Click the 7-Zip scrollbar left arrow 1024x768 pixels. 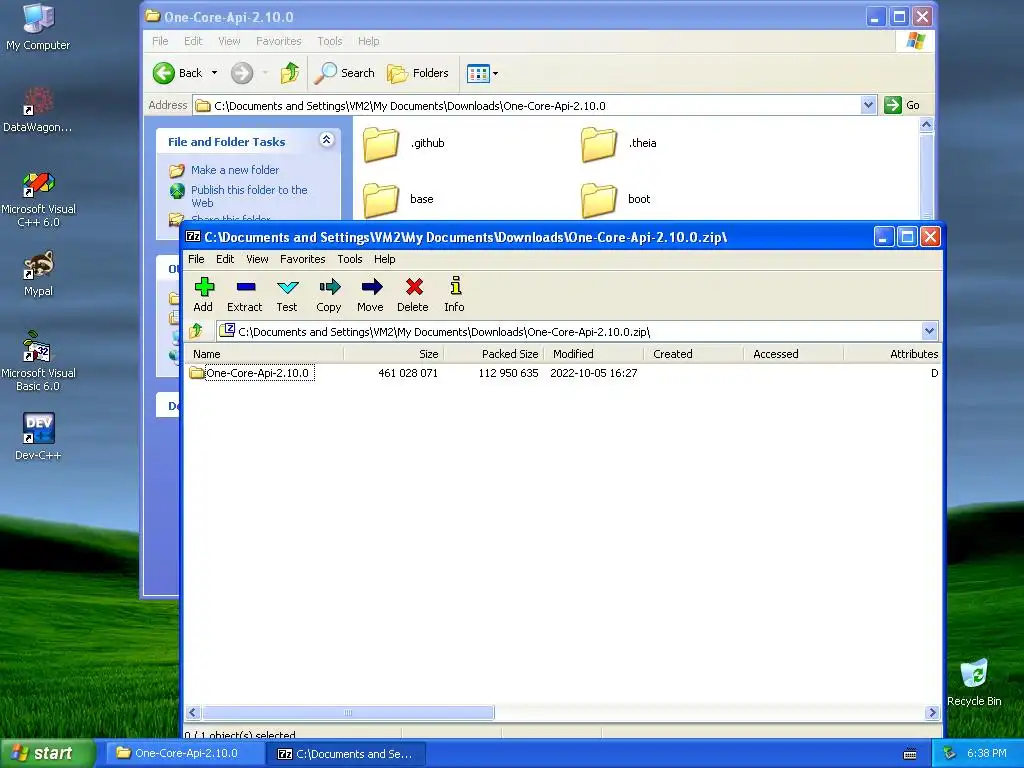(x=193, y=712)
